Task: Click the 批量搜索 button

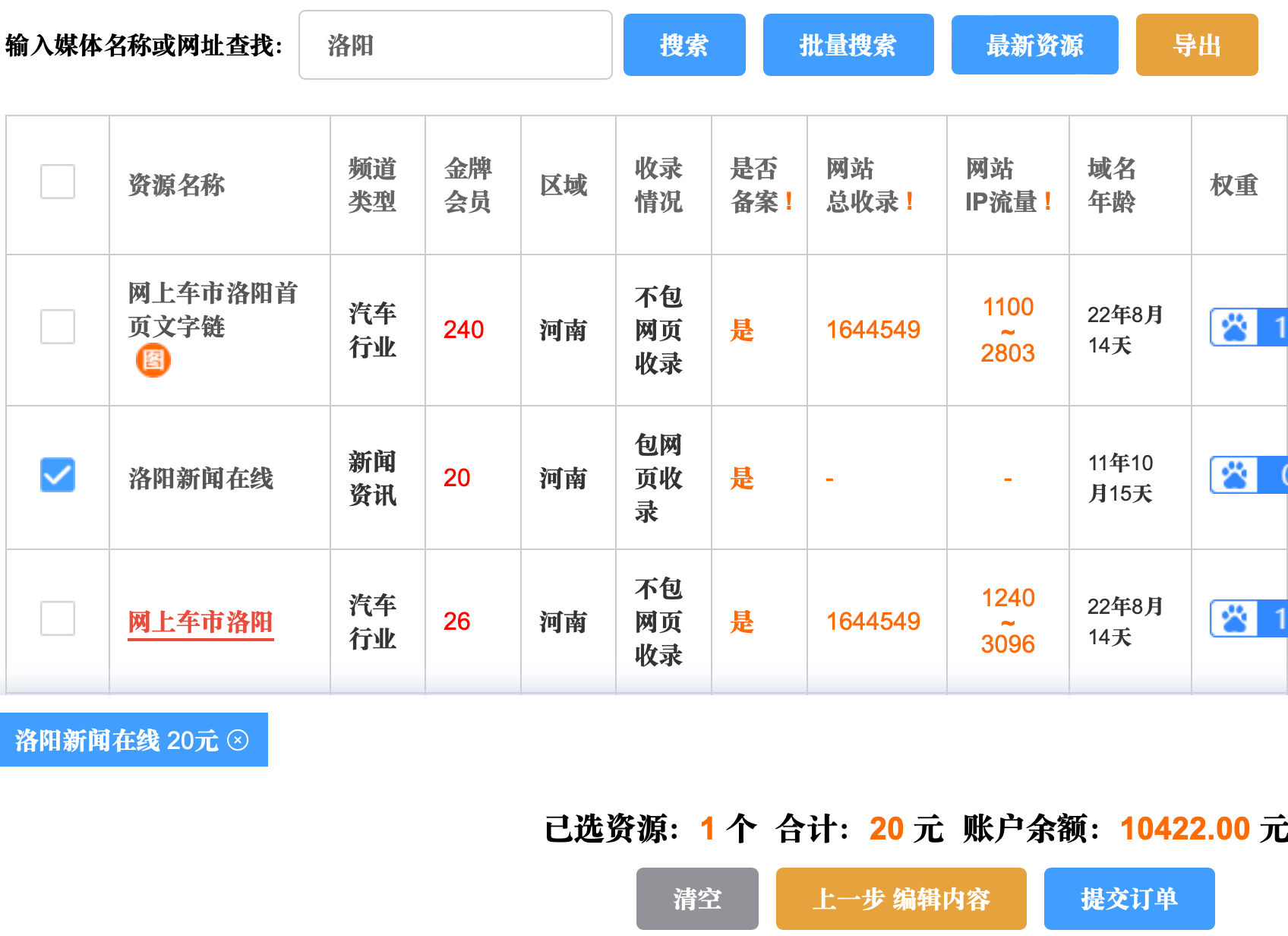Action: coord(848,45)
